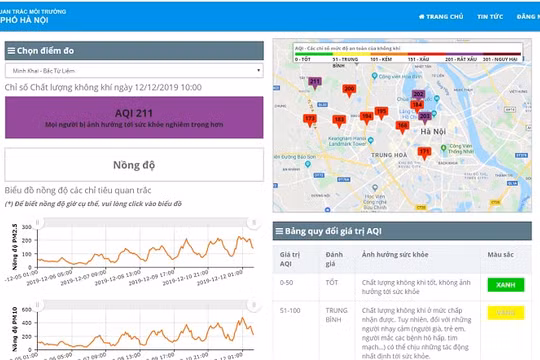Screen dimensions: 540x360
Task: Open the TRANG CHỦ navigation item
Action: pos(441,17)
